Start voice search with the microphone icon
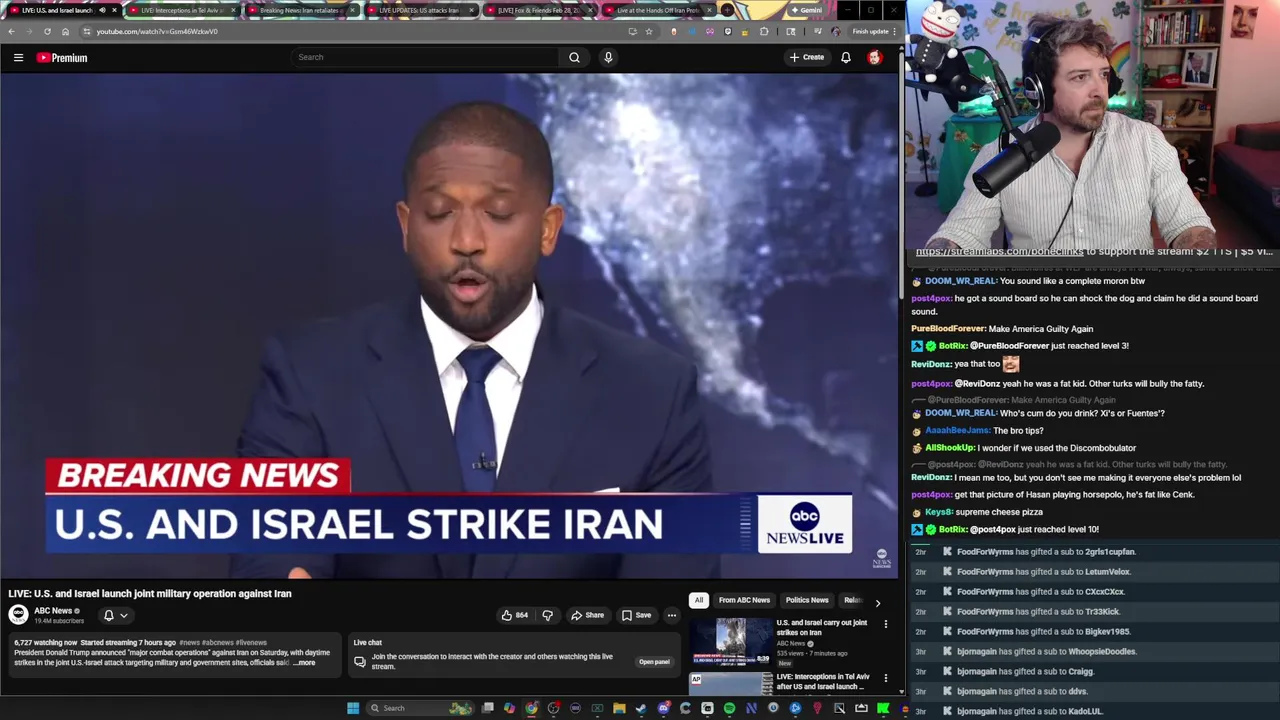 (608, 57)
